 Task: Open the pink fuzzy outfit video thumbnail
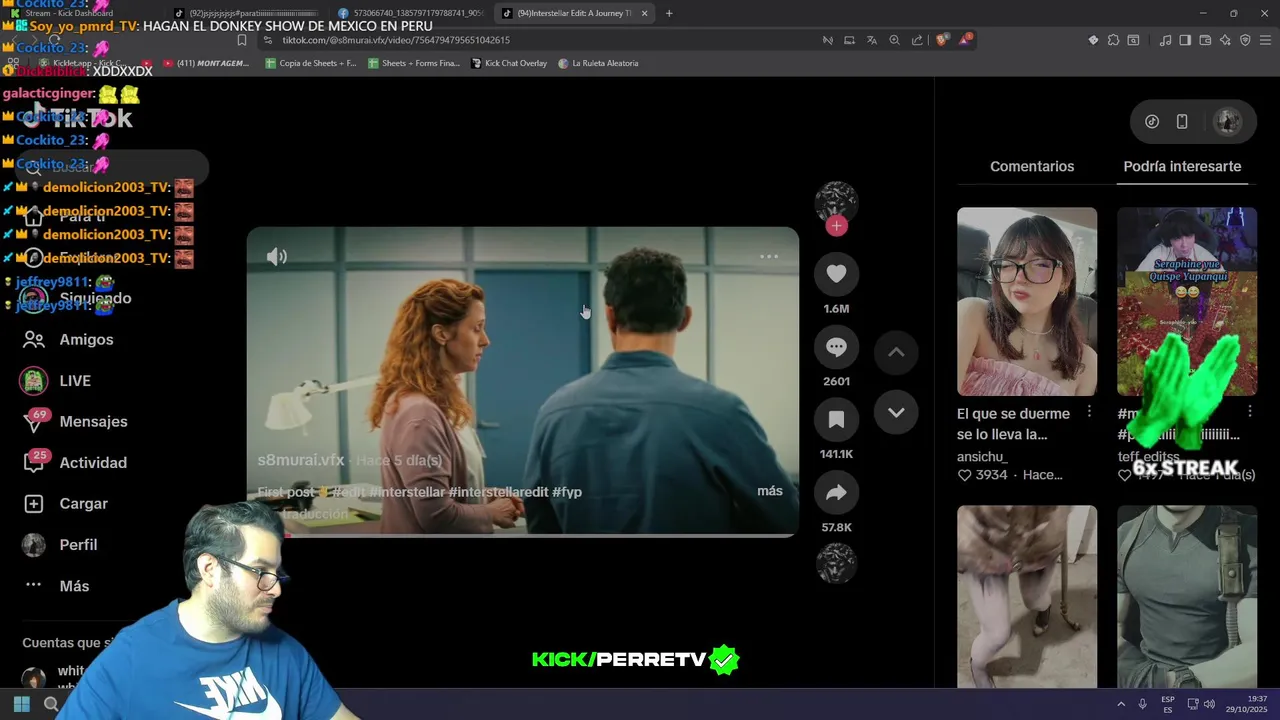point(1027,596)
